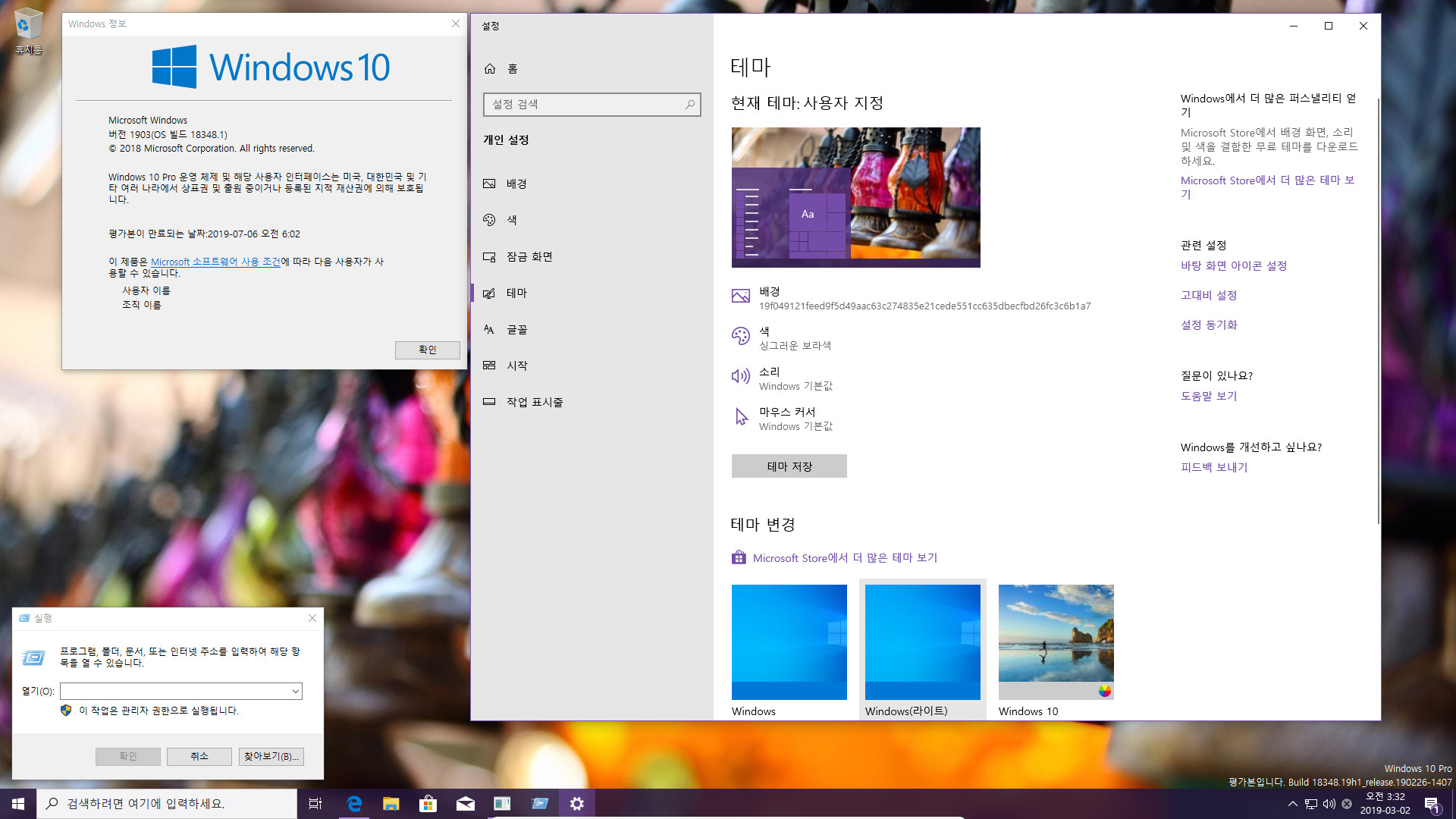Screen dimensions: 1456x819
Task: Open the Fonts (글꼴) settings page
Action: pos(591,329)
